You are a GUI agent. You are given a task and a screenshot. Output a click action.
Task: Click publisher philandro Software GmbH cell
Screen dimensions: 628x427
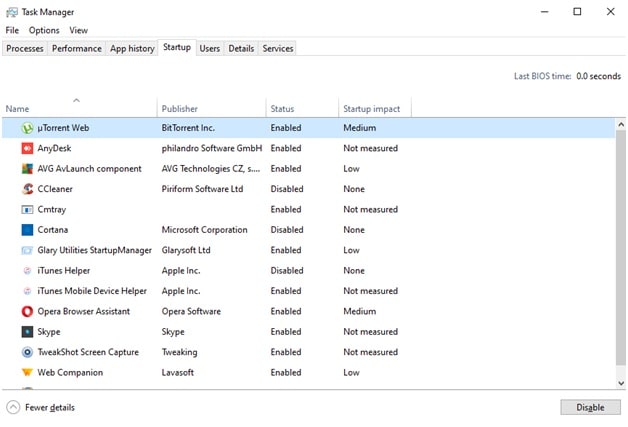click(212, 149)
